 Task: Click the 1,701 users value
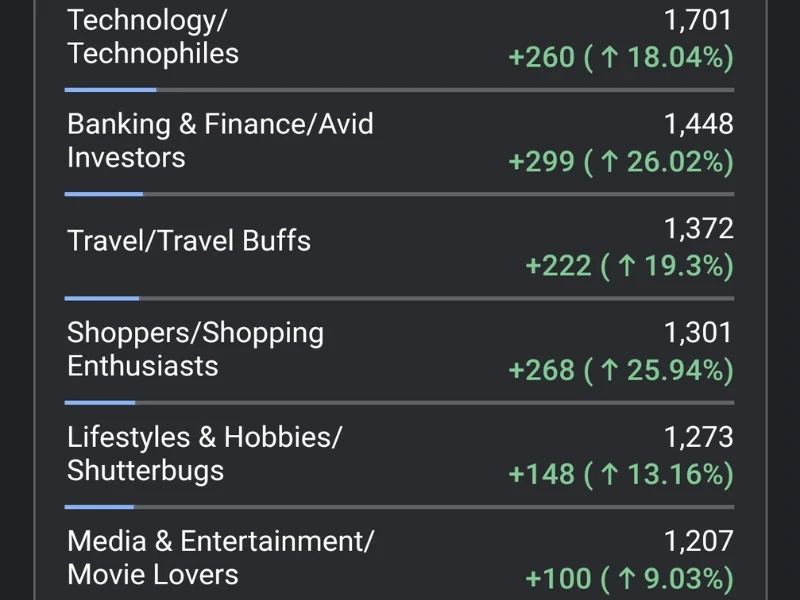(698, 20)
